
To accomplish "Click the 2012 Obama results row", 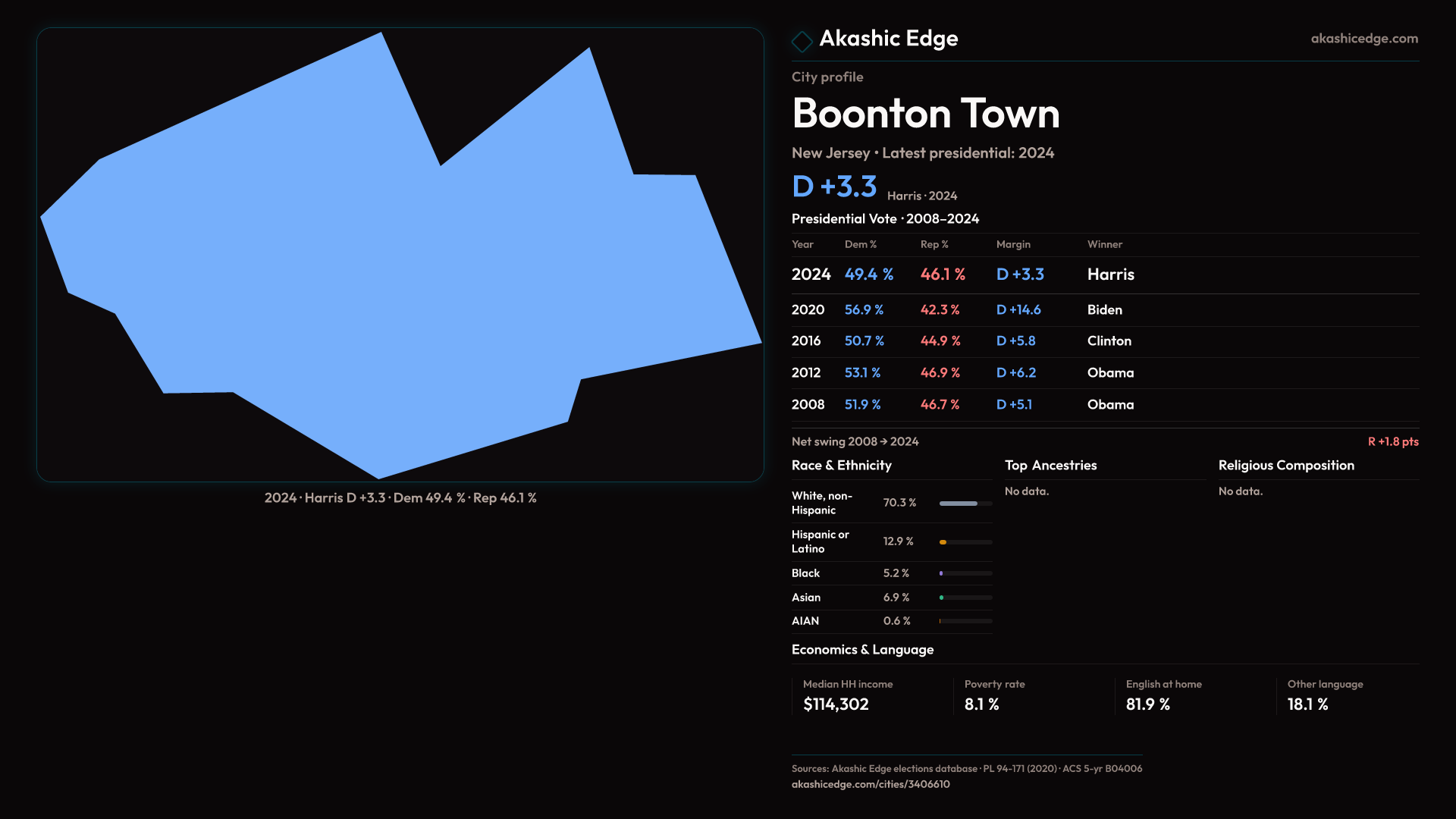I will pyautogui.click(x=1104, y=373).
